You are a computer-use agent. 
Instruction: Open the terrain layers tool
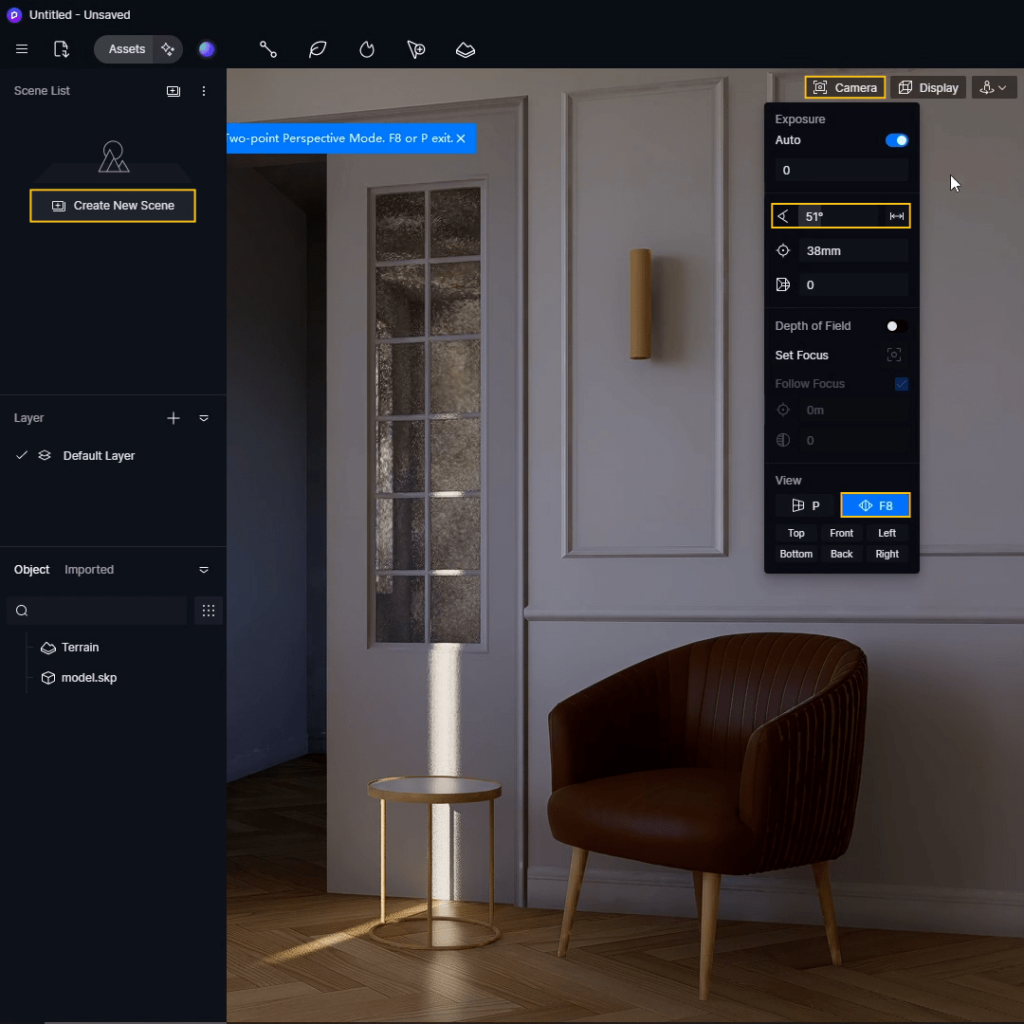click(464, 49)
